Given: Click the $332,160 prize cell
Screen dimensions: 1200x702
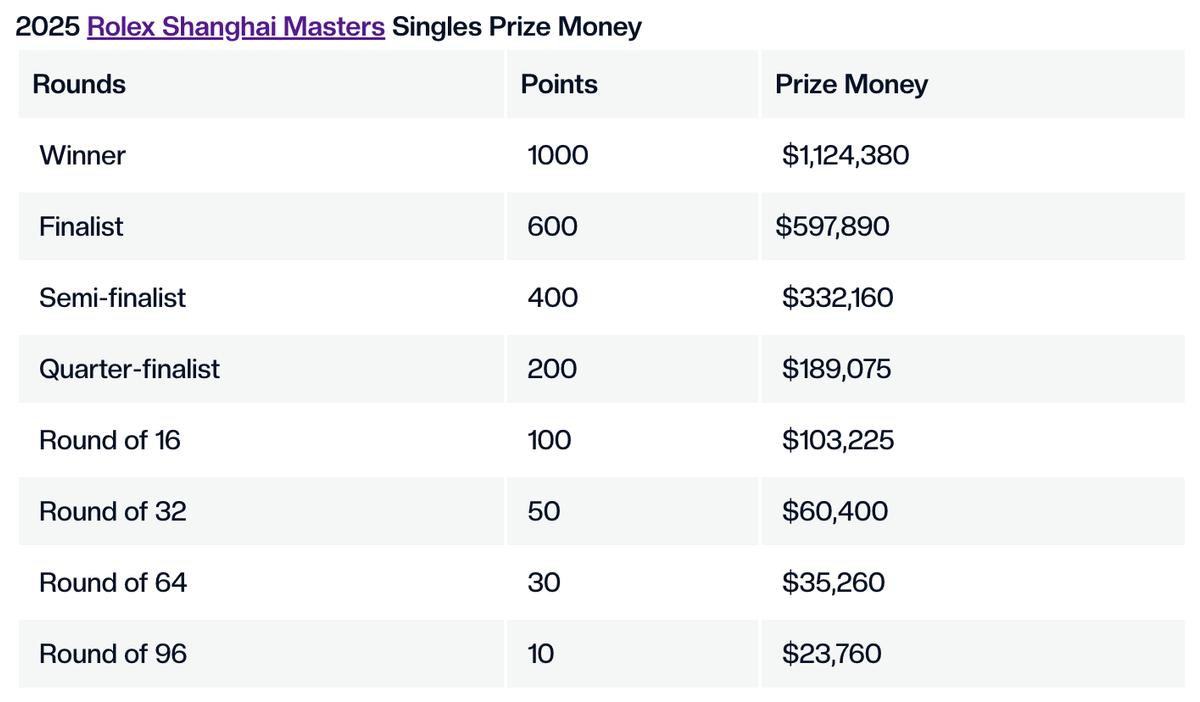Looking at the screenshot, I should pos(838,298).
